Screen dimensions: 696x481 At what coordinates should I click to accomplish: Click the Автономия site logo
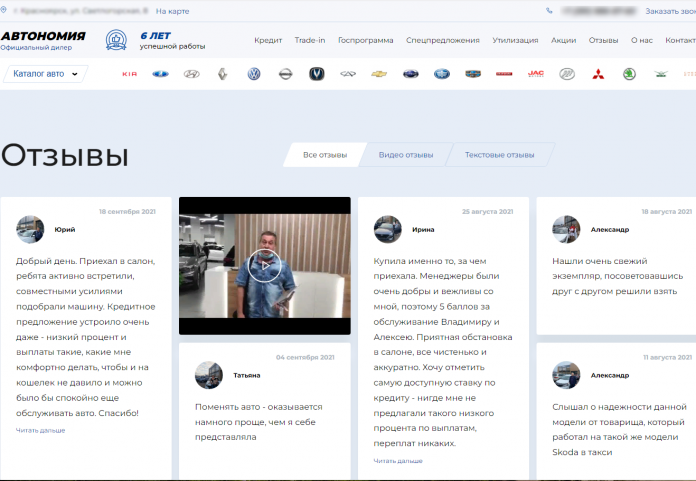tap(43, 36)
